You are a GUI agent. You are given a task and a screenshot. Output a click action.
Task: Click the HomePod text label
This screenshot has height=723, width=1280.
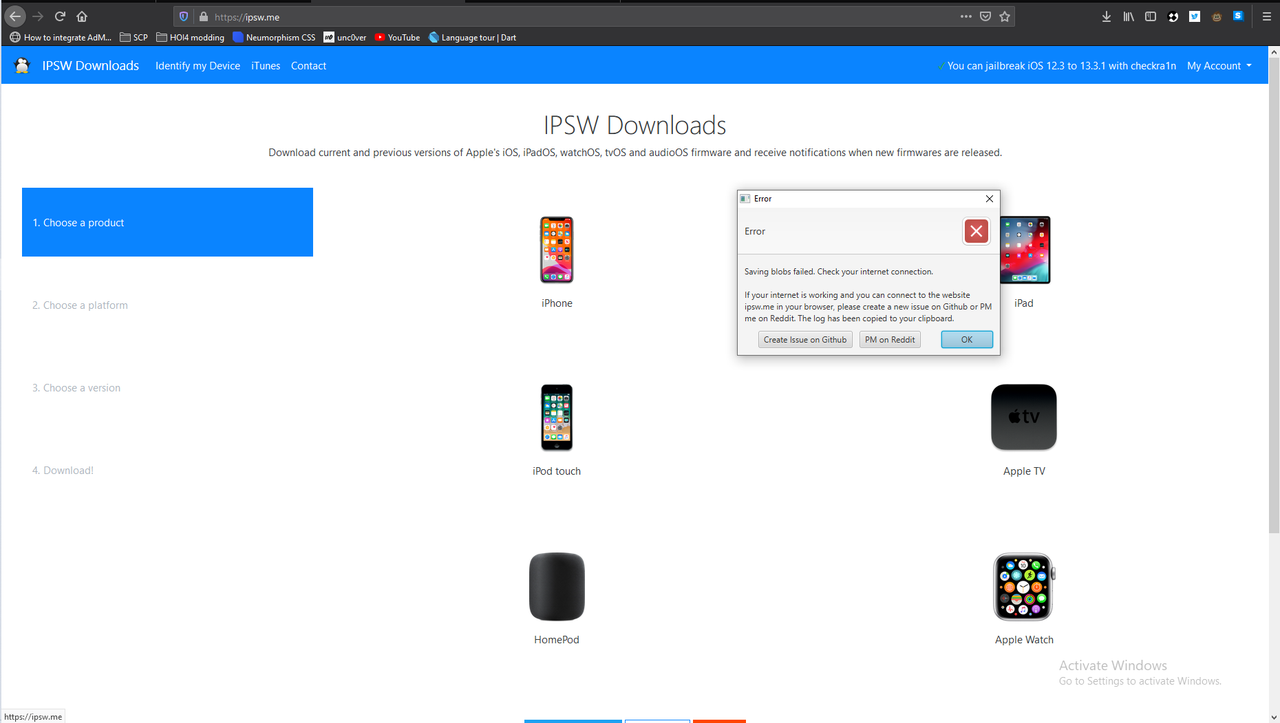[557, 640]
